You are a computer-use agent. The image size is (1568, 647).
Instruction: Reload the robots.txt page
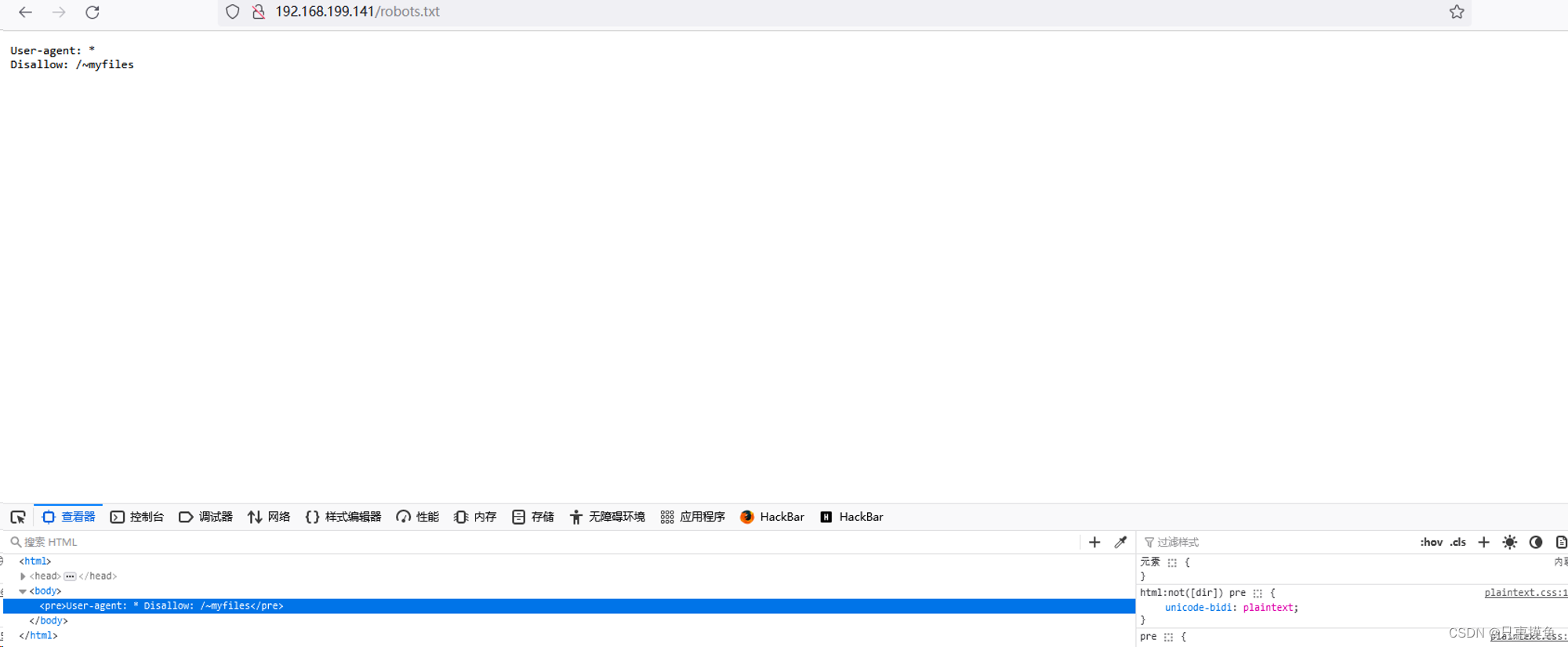(93, 12)
